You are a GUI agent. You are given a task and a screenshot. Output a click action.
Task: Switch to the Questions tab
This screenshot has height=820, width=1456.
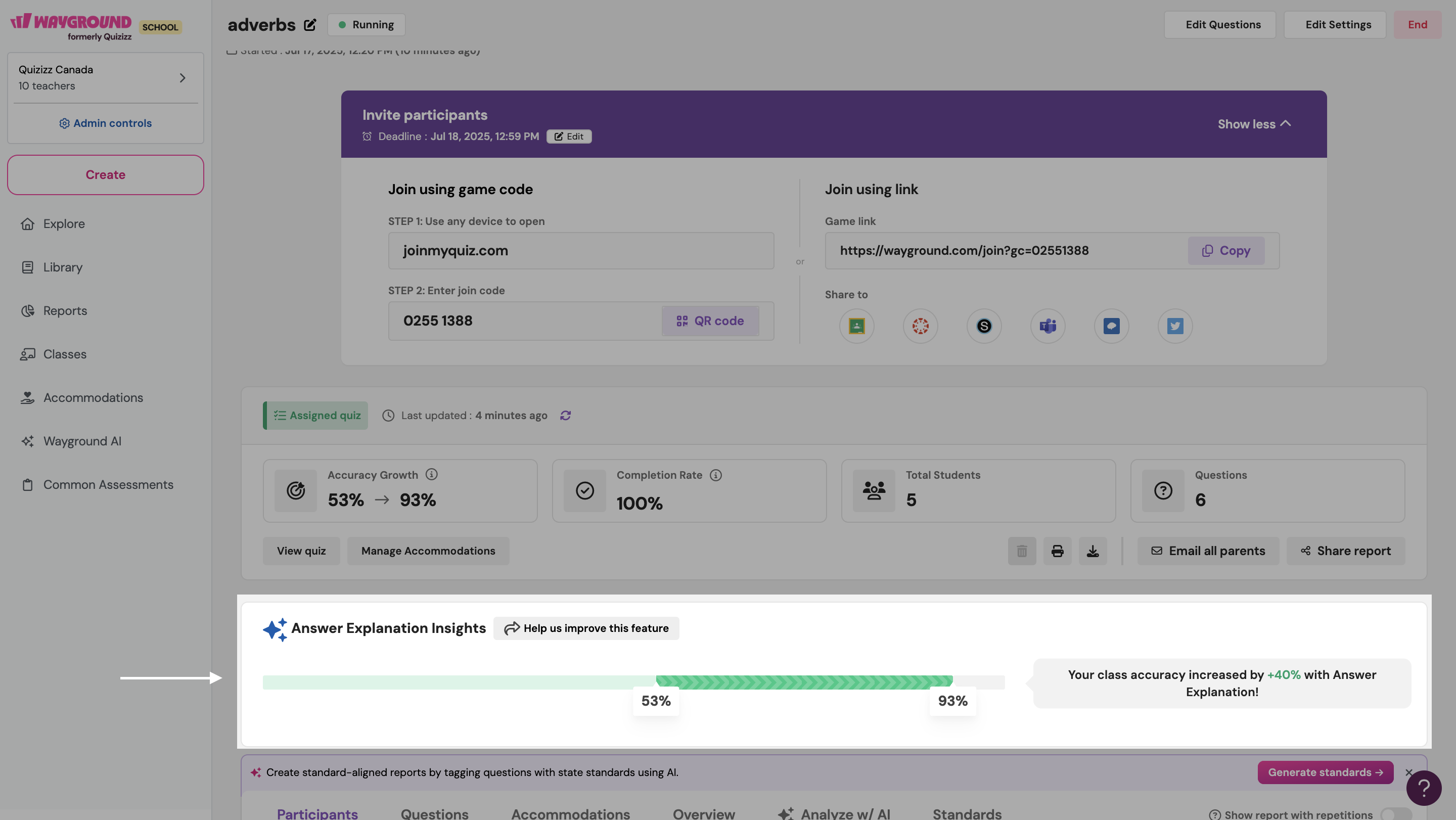434,813
